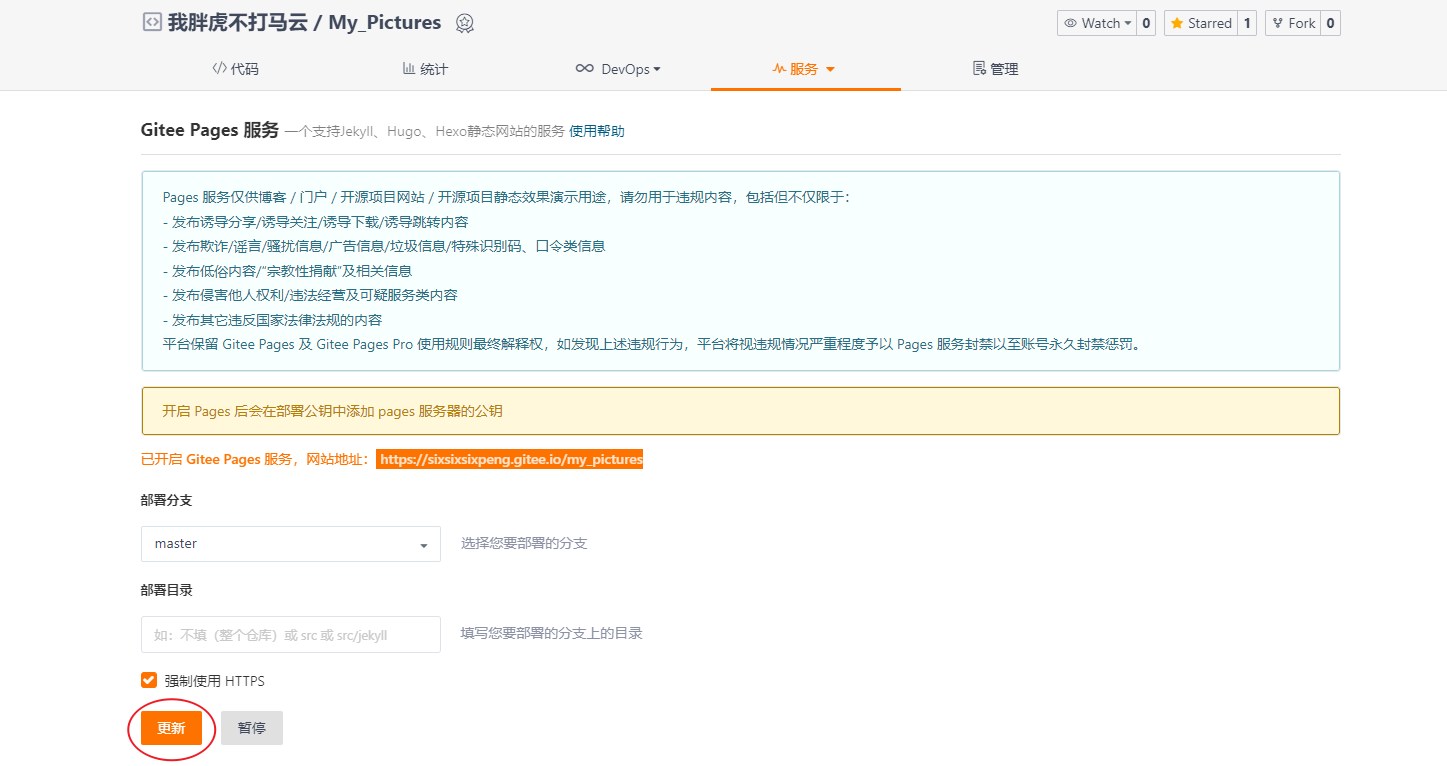The image size is (1447, 766).
Task: Open the 代码 tab
Action: [236, 69]
